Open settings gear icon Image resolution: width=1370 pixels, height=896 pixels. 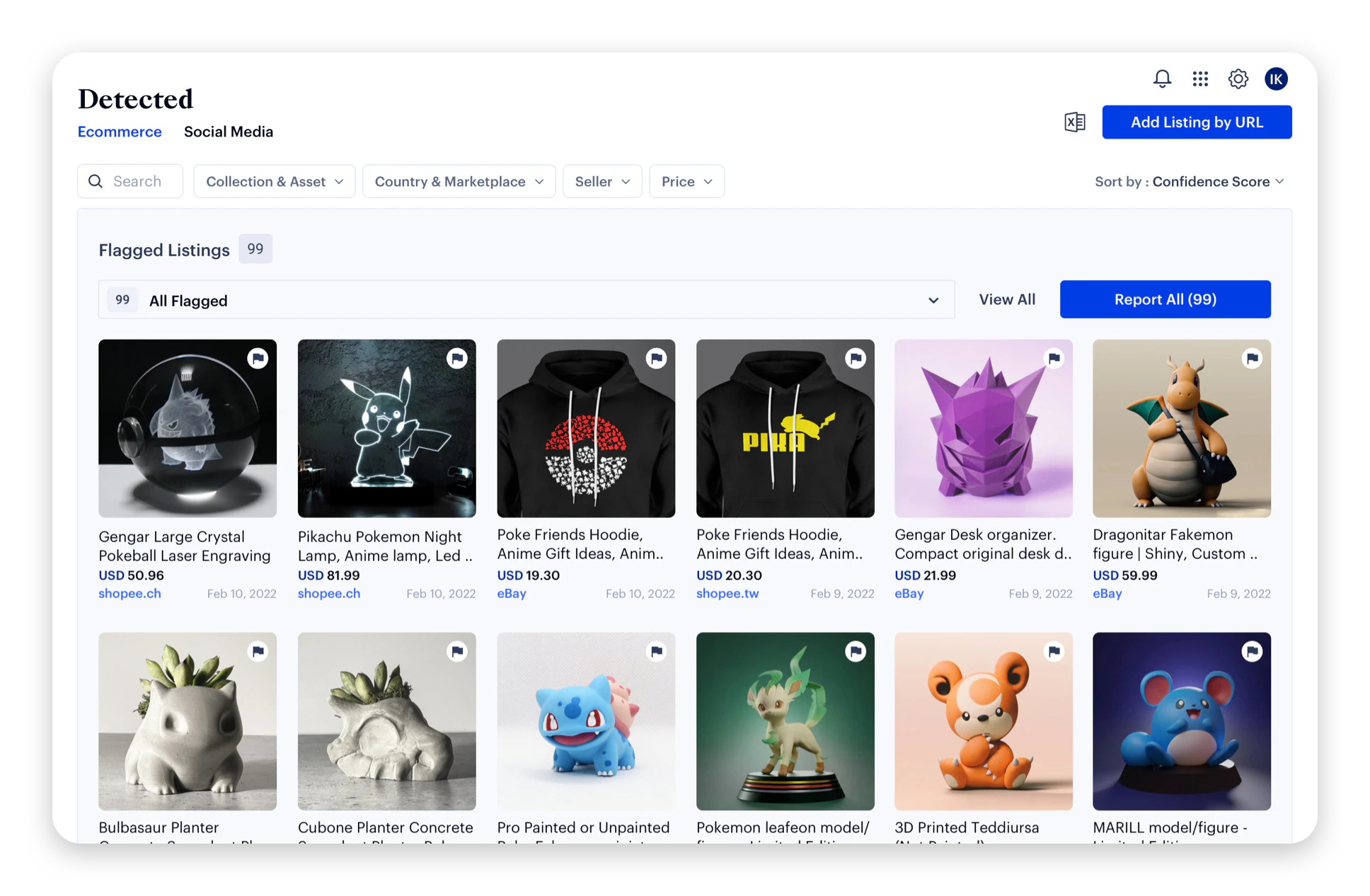pyautogui.click(x=1238, y=79)
